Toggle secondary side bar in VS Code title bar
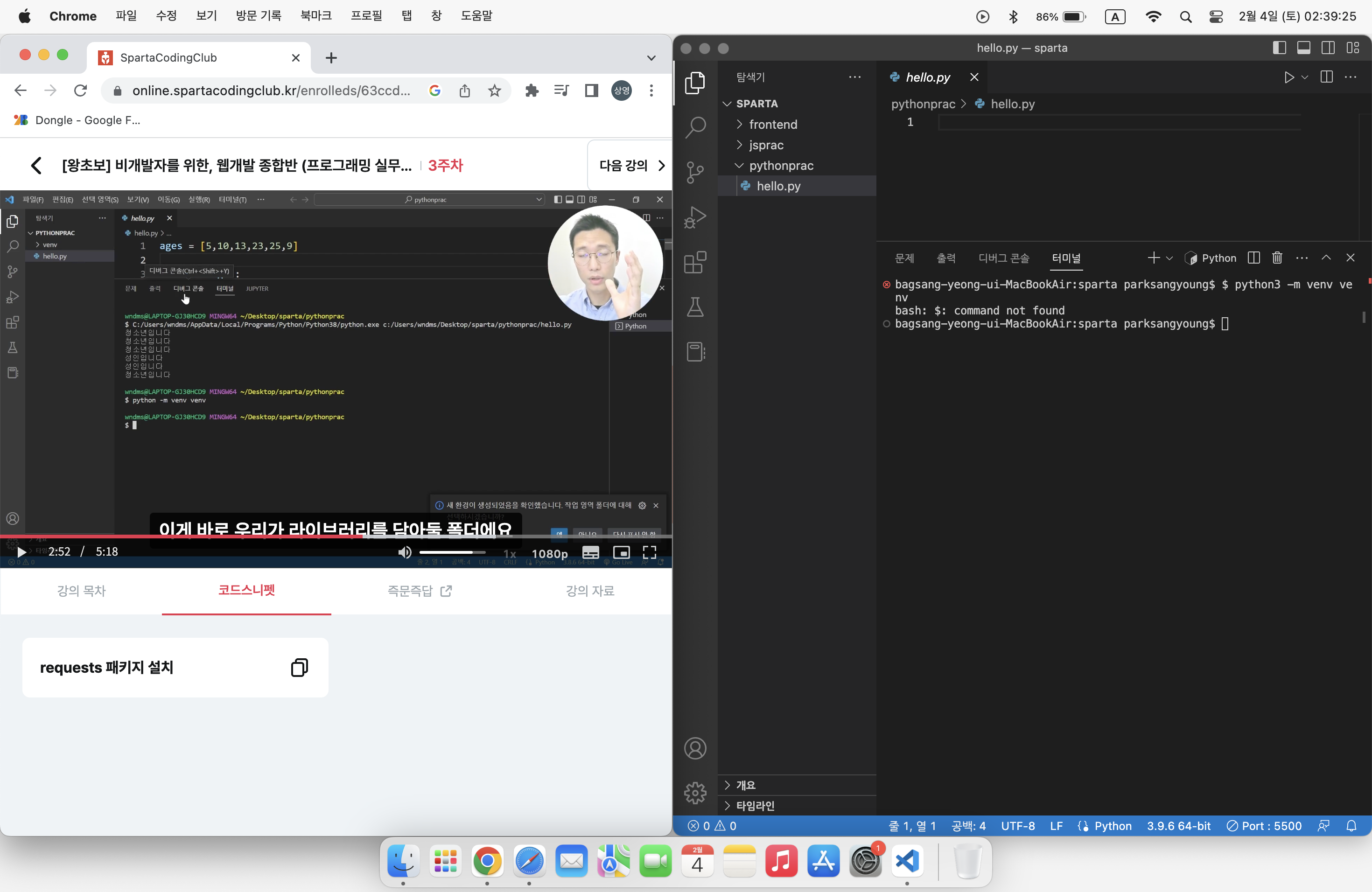The image size is (1372, 892). (1328, 48)
